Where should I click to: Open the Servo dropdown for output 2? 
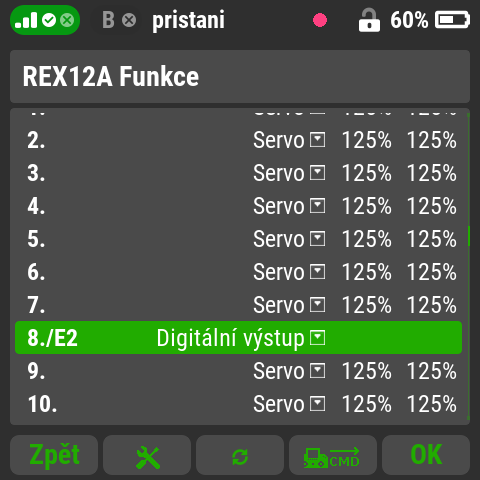pyautogui.click(x=289, y=140)
